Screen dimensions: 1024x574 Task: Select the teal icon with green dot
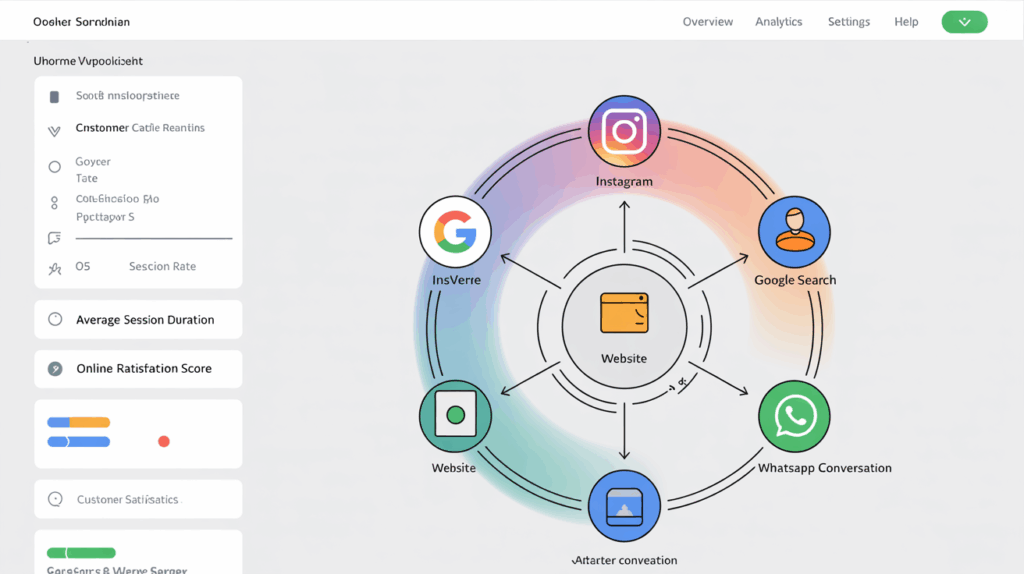[455, 416]
